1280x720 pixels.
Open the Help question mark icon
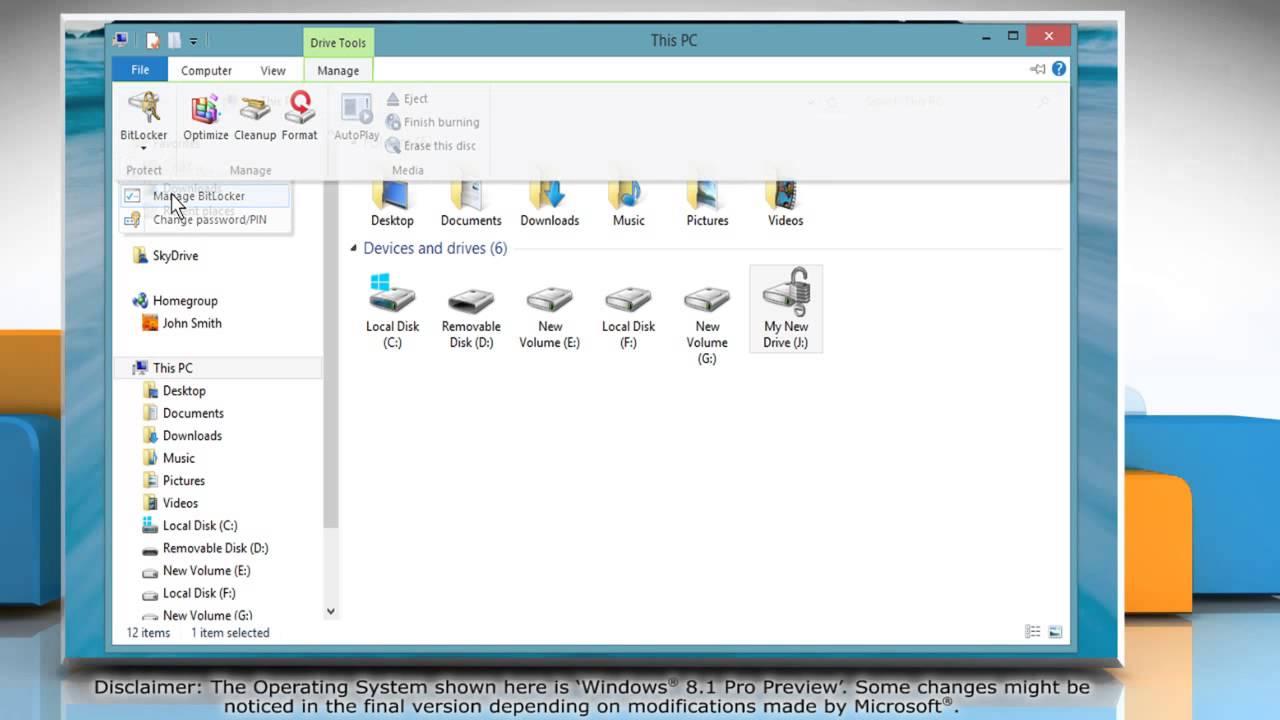point(1059,69)
